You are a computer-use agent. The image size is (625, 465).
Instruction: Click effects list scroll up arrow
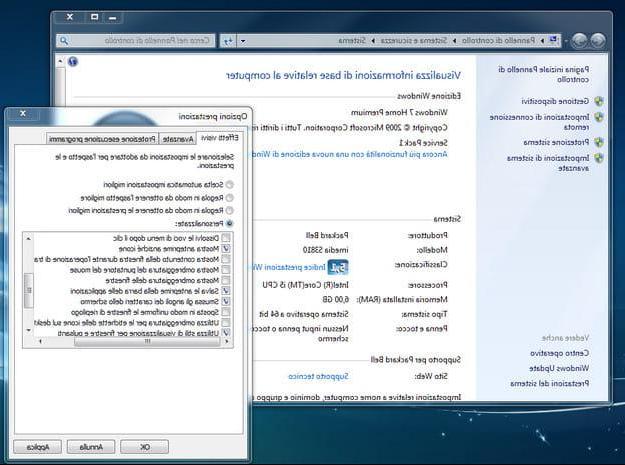(x=28, y=239)
